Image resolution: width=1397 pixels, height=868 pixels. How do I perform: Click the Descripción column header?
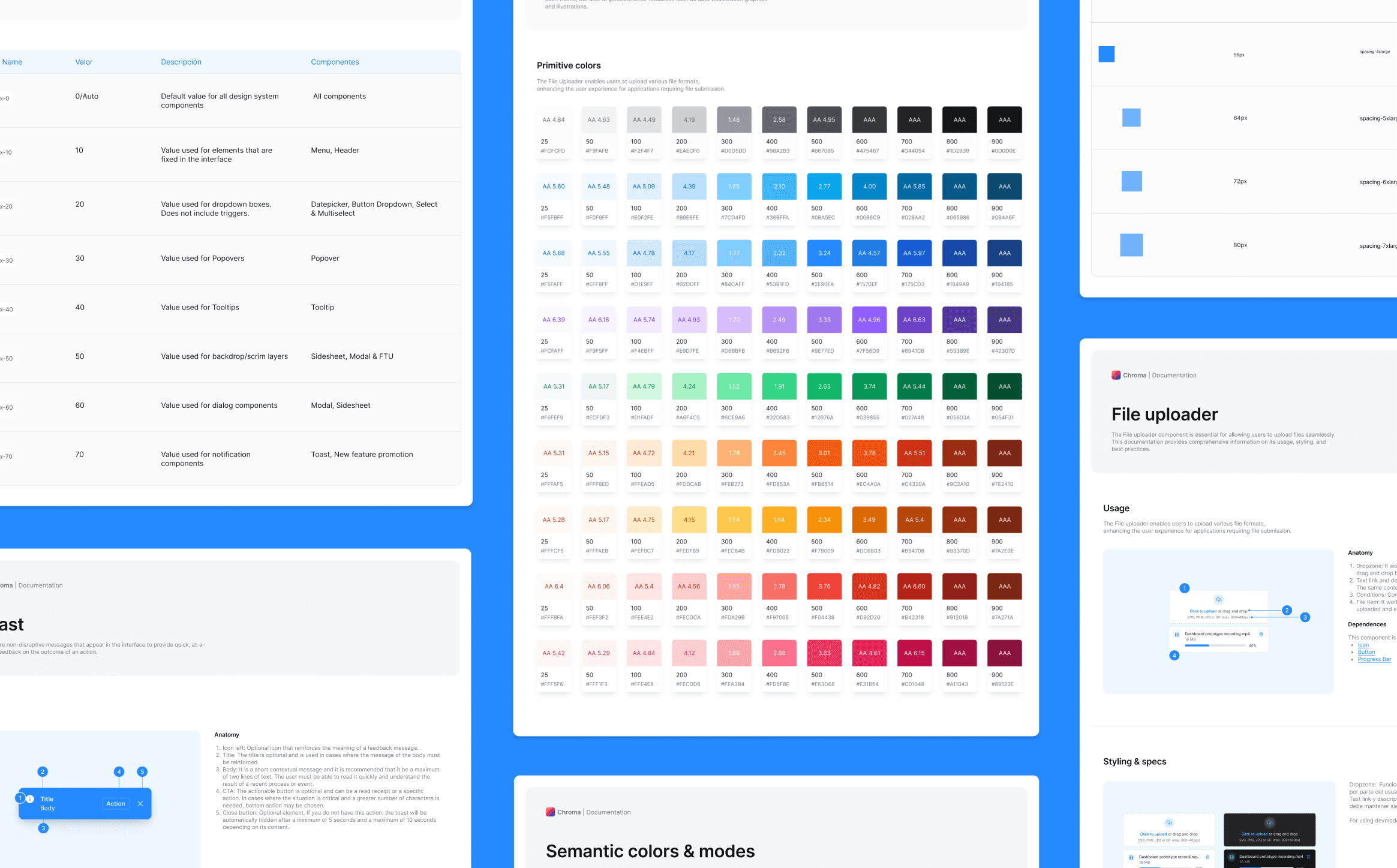(x=181, y=62)
